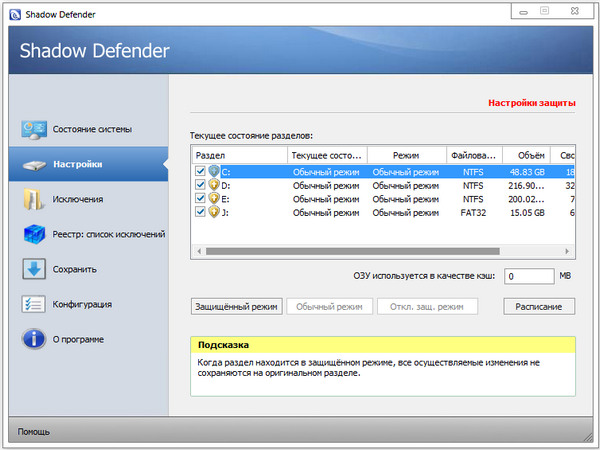600x450 pixels.
Task: Open the Исключения section
Action: (78, 199)
